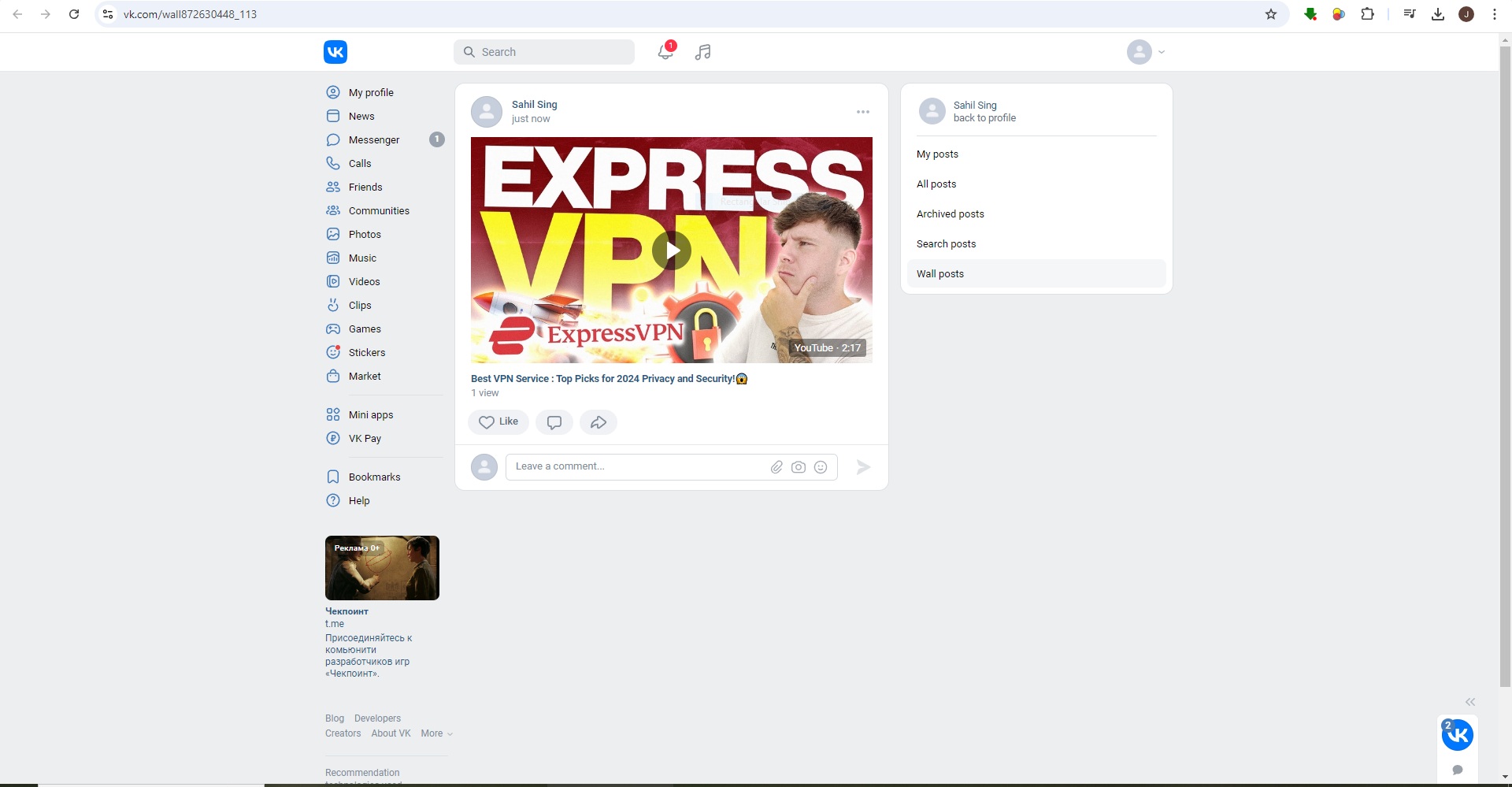Open the browser downloads icon
This screenshot has height=787, width=1512.
click(x=1438, y=14)
